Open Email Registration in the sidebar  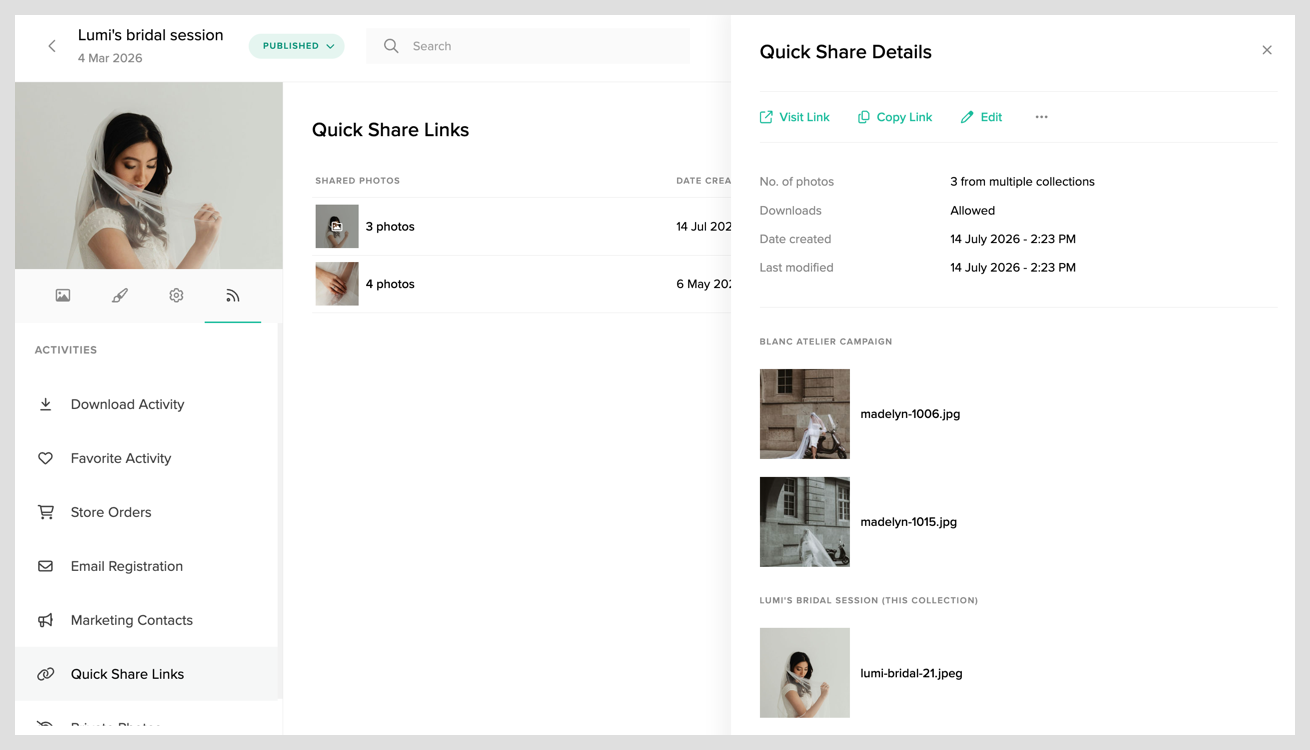(x=146, y=566)
